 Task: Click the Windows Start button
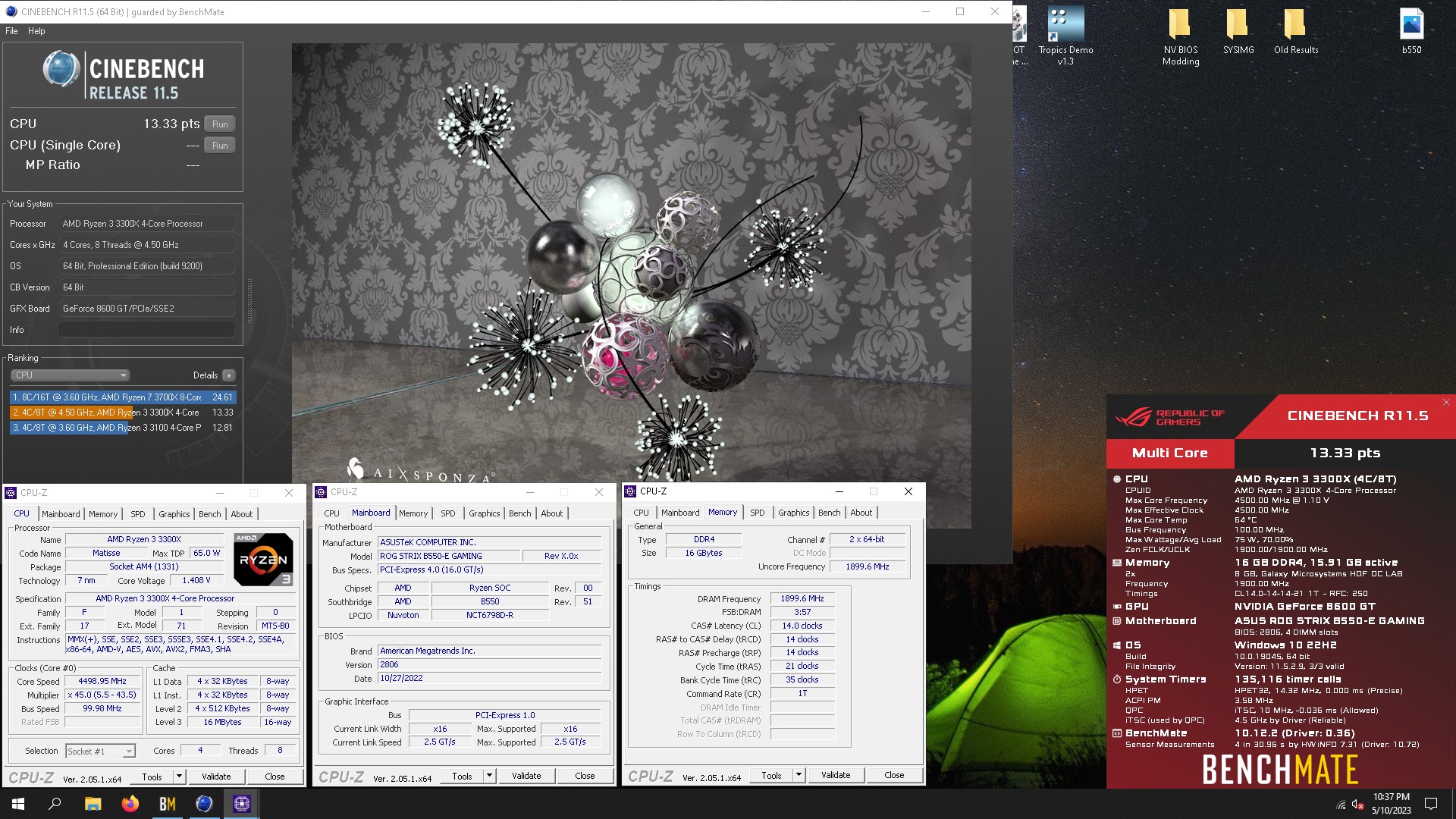[18, 804]
